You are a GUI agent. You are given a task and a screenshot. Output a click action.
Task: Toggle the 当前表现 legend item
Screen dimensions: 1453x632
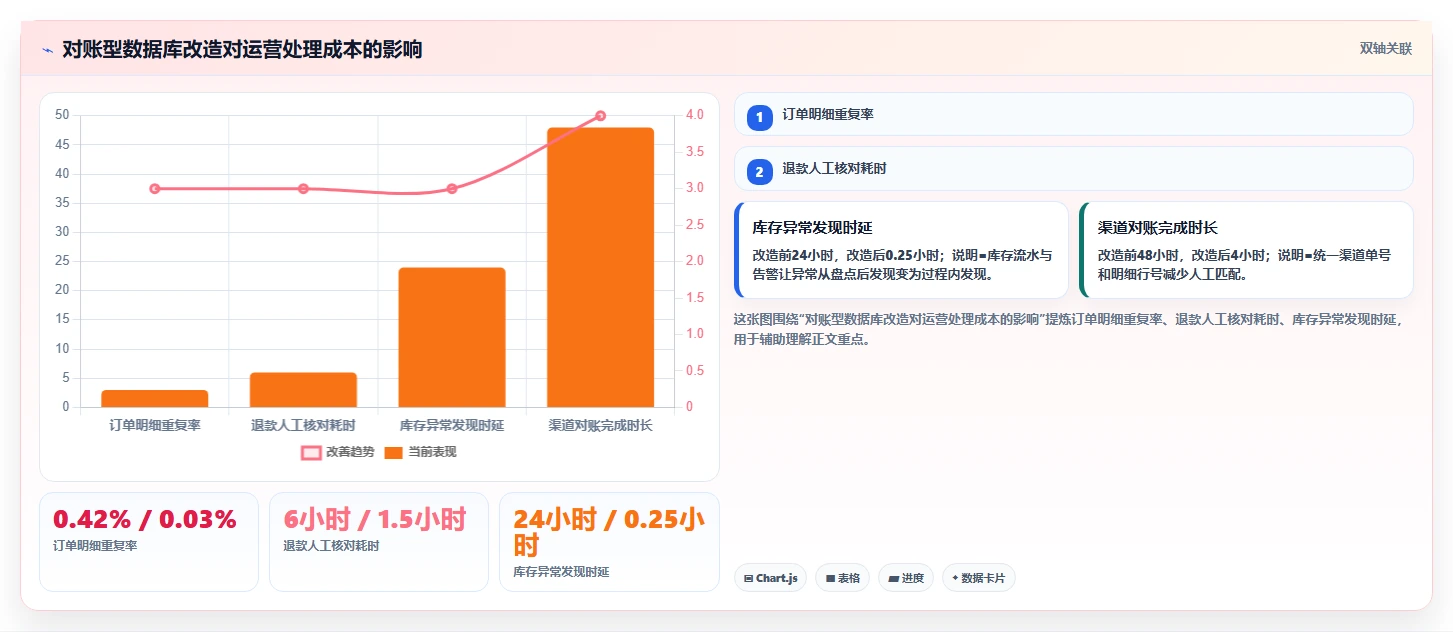click(x=421, y=452)
